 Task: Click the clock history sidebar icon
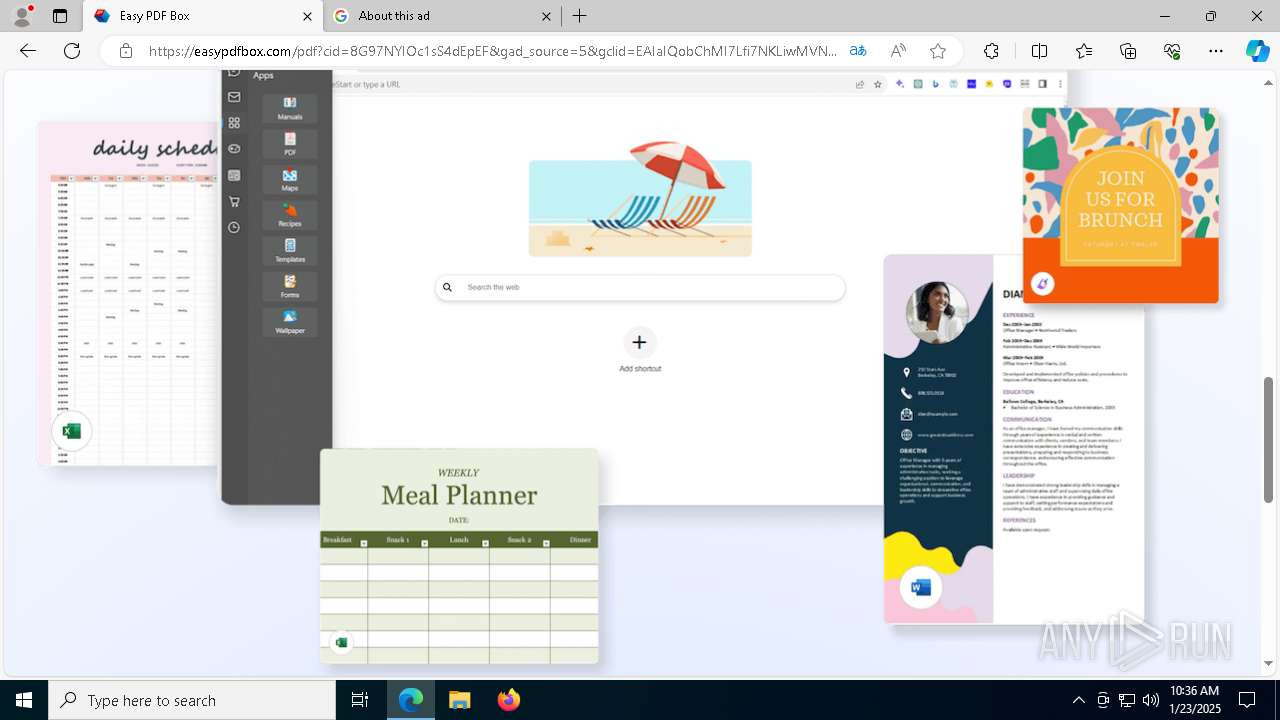click(x=234, y=227)
